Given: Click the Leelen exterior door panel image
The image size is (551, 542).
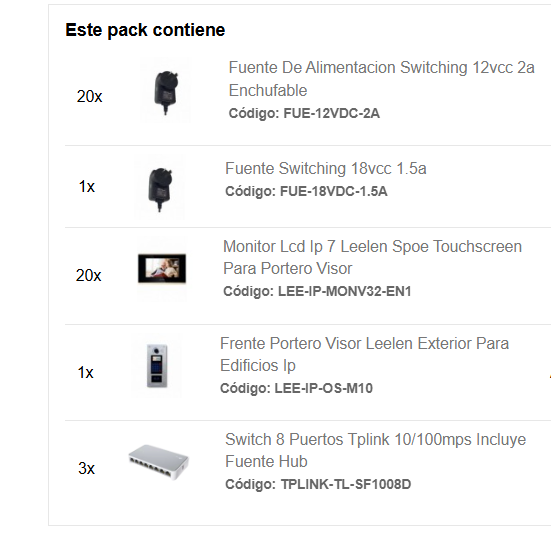Looking at the screenshot, I should click(x=157, y=366).
